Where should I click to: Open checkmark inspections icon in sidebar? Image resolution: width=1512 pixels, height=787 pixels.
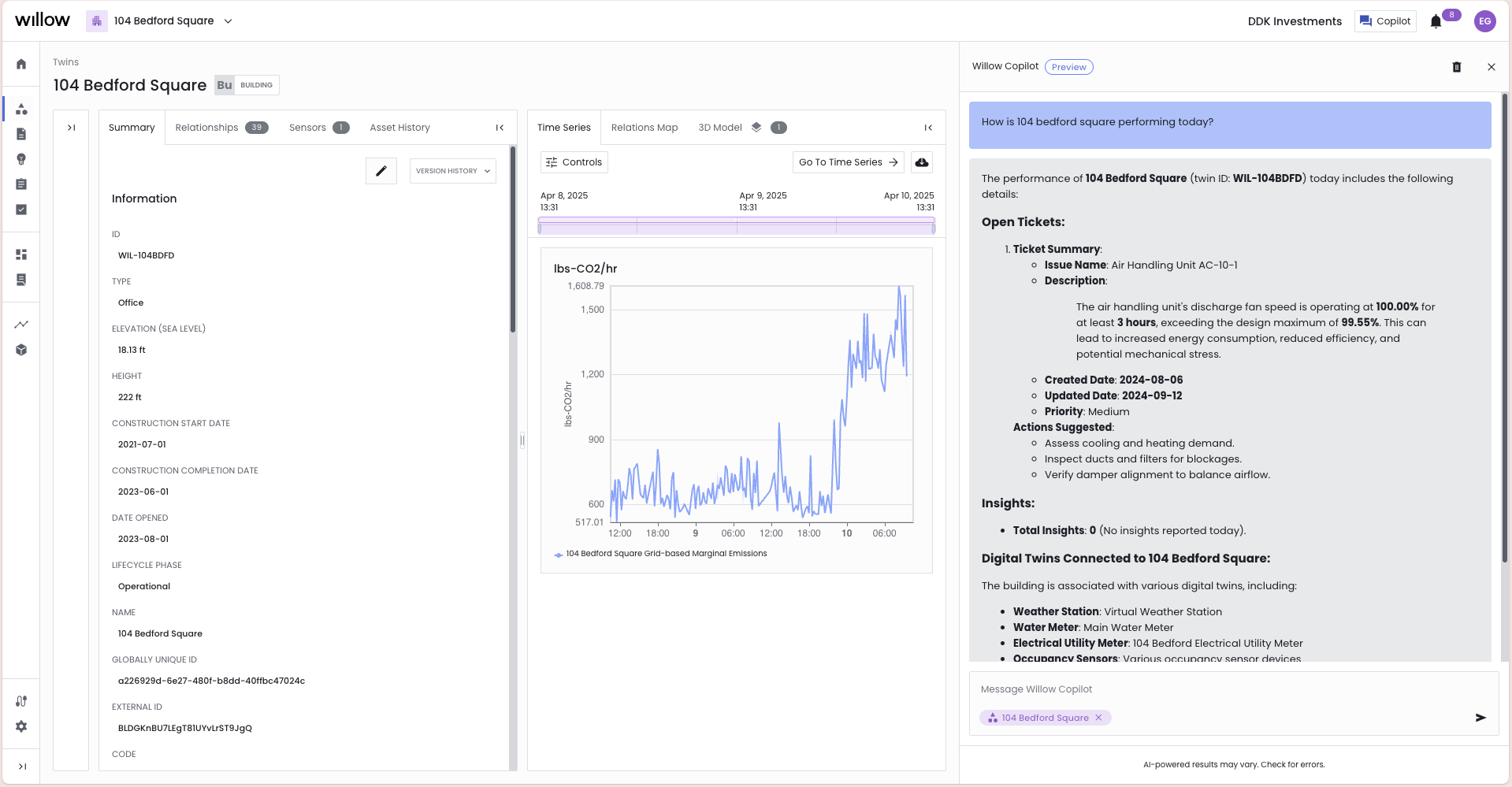(x=21, y=210)
